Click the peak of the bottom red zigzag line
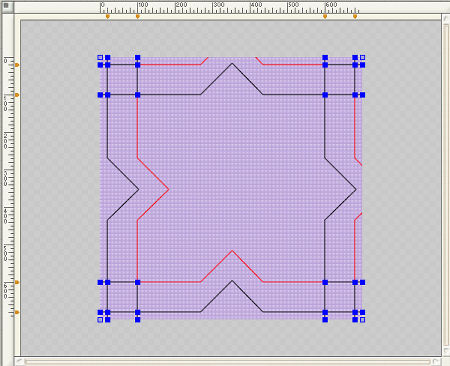 pyautogui.click(x=232, y=251)
